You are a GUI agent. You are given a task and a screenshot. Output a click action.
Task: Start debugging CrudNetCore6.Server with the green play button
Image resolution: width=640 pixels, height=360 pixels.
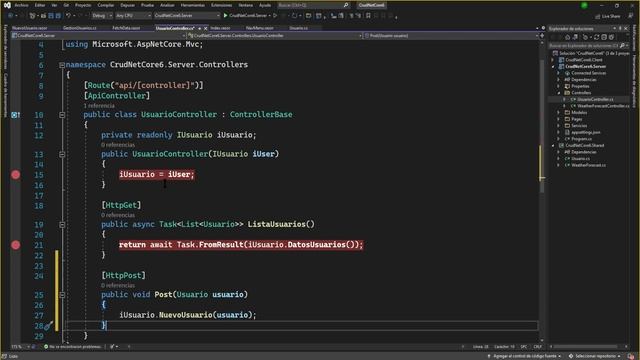[225, 16]
